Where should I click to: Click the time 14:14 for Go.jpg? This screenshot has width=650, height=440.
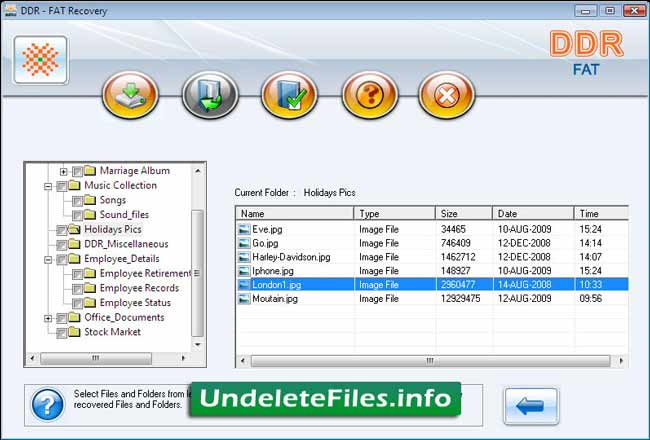pos(590,243)
